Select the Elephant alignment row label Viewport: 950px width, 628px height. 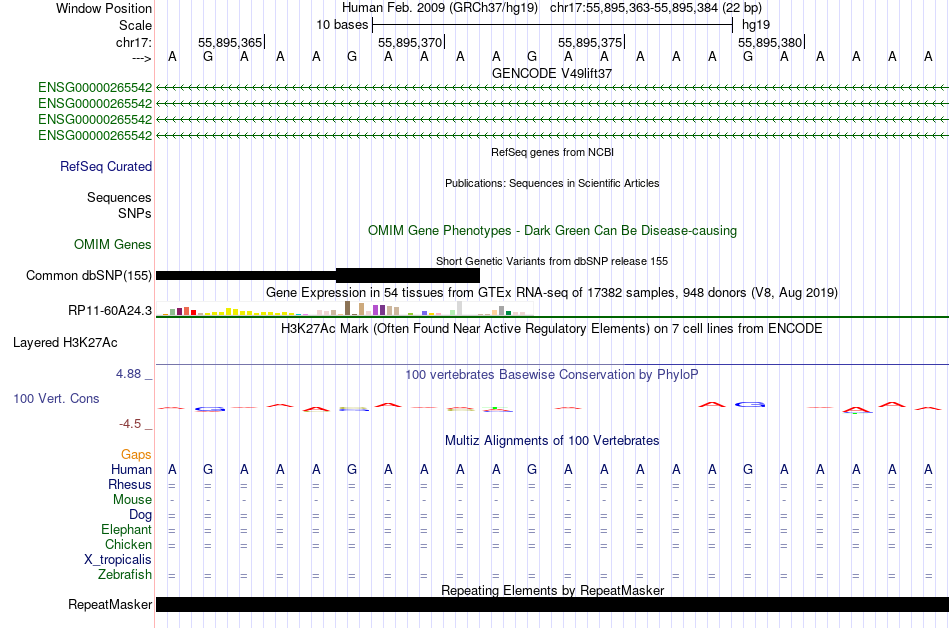[x=126, y=530]
